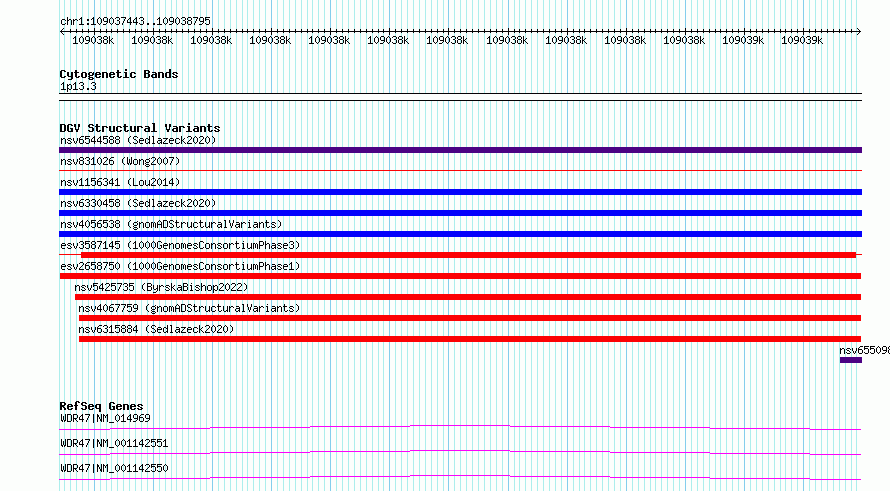Screen dimensions: 890x491
Task: Select the blue nsv1156341 variant bar
Action: 460,192
